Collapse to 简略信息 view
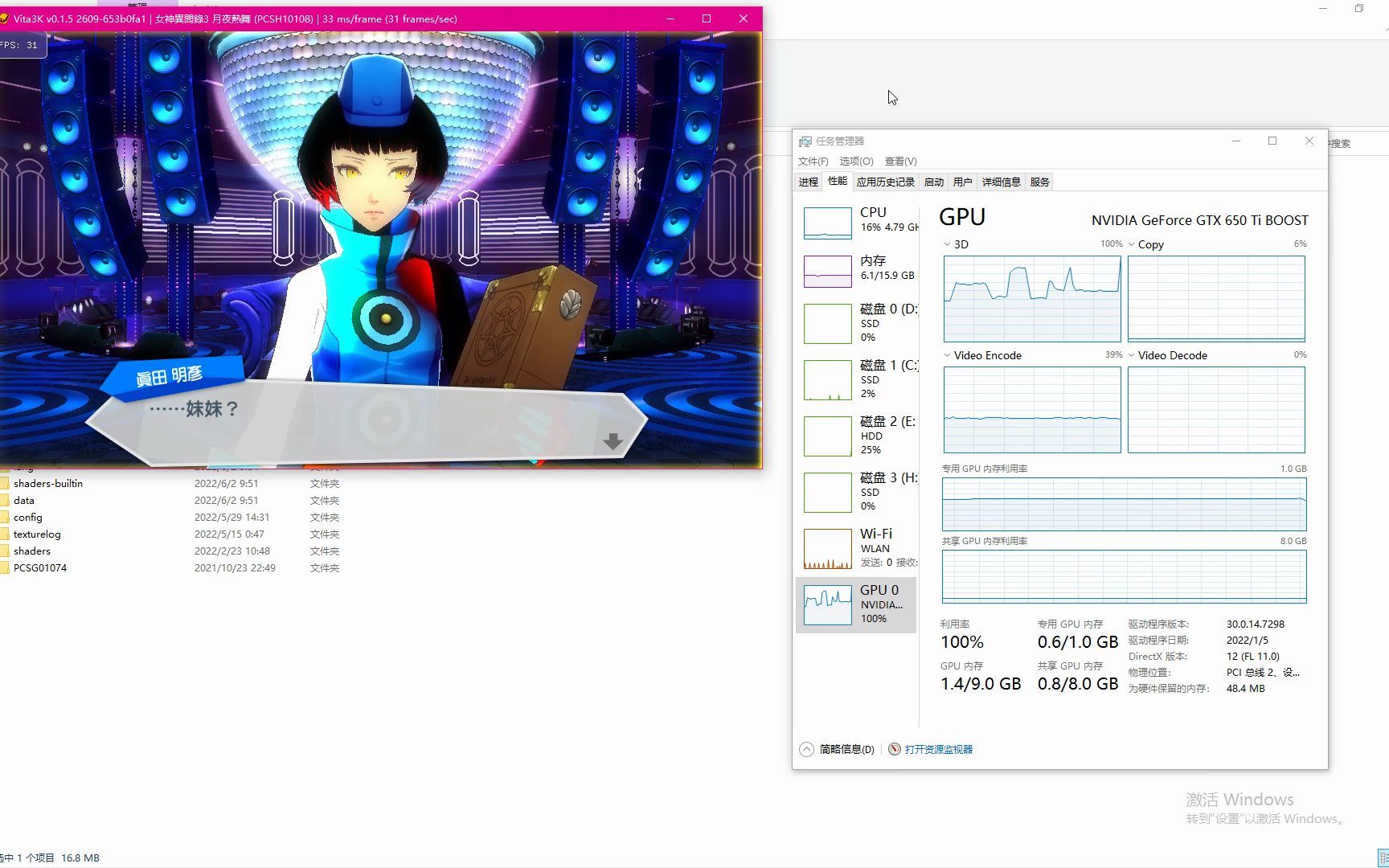This screenshot has height=868, width=1389. pyautogui.click(x=837, y=749)
